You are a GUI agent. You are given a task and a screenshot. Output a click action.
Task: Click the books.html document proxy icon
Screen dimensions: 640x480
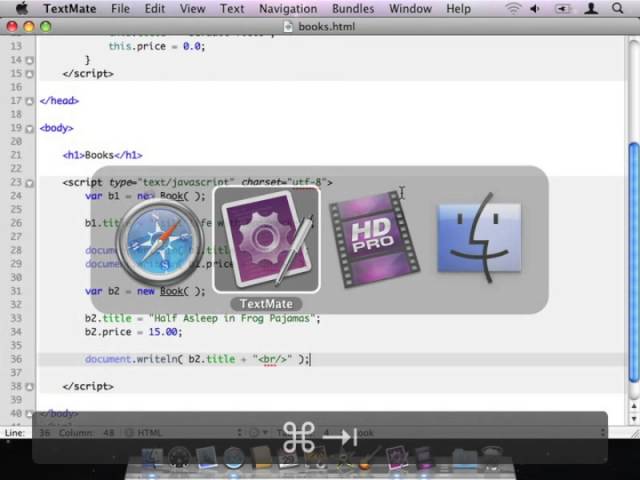pos(288,27)
